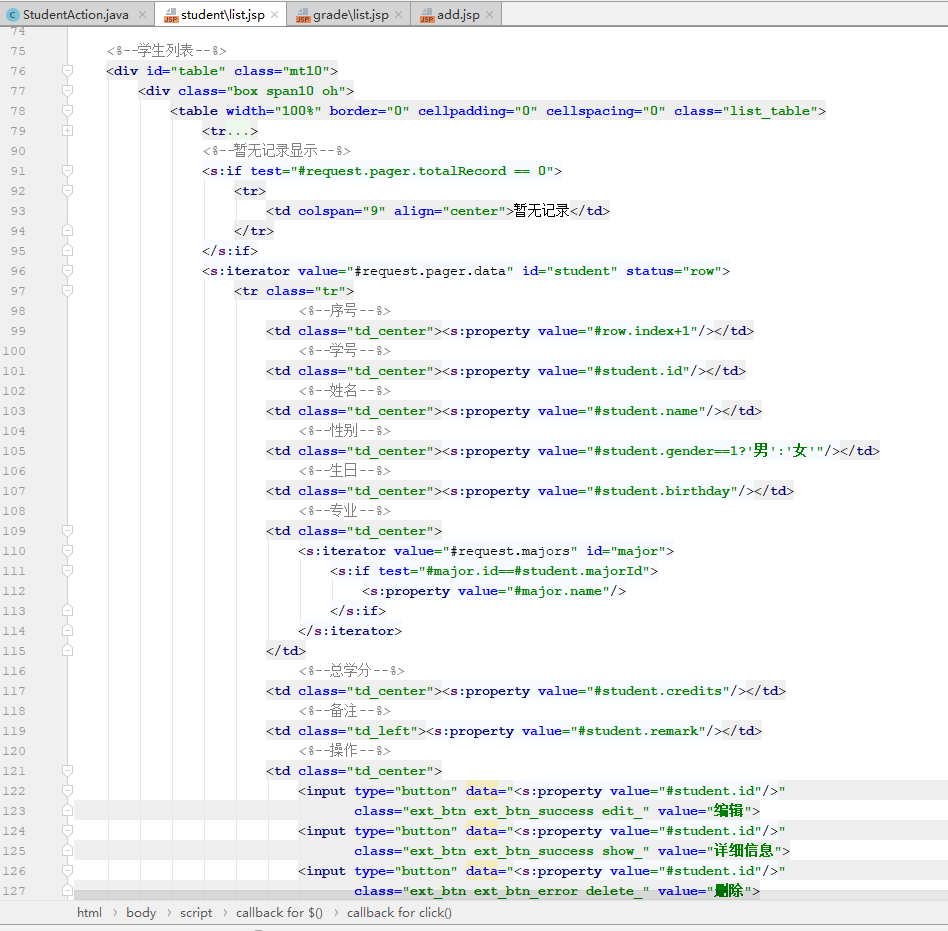
Task: Switch to the StudentAction.java tab
Action: 75,15
